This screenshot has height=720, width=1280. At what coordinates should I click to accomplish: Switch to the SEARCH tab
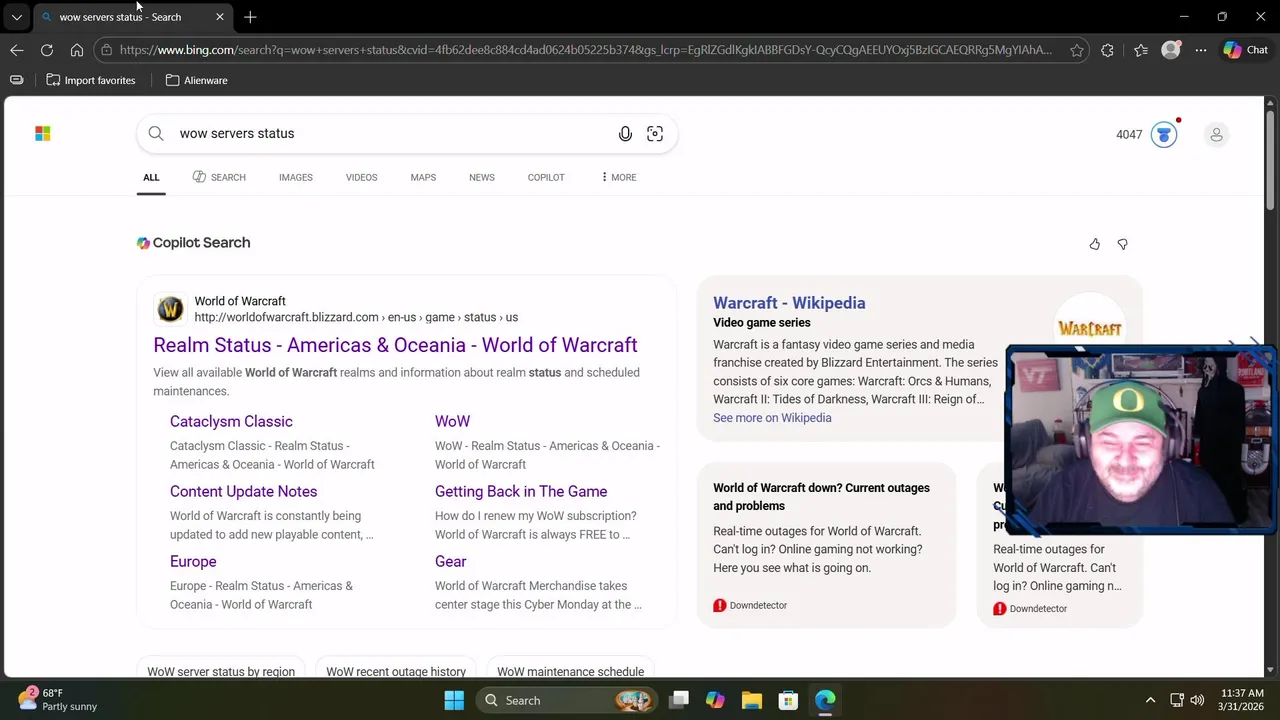point(219,177)
